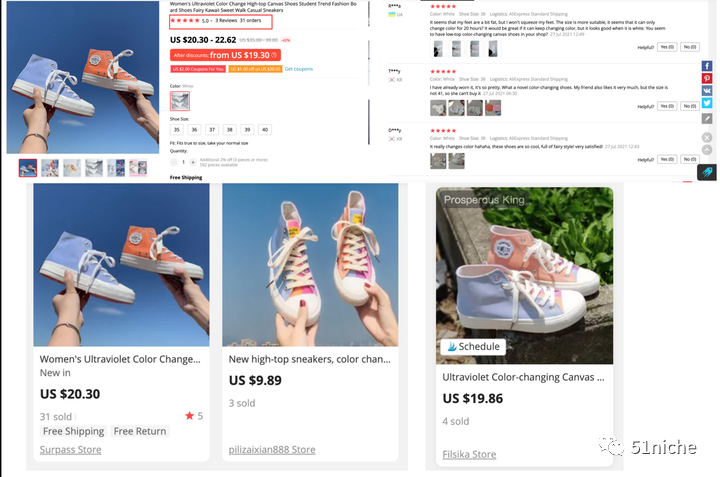
Task: Select the first product gallery thumbnail
Action: (x=28, y=168)
